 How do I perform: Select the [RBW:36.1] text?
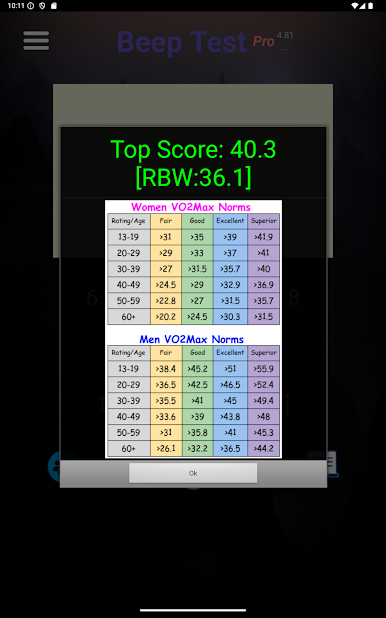pos(193,177)
